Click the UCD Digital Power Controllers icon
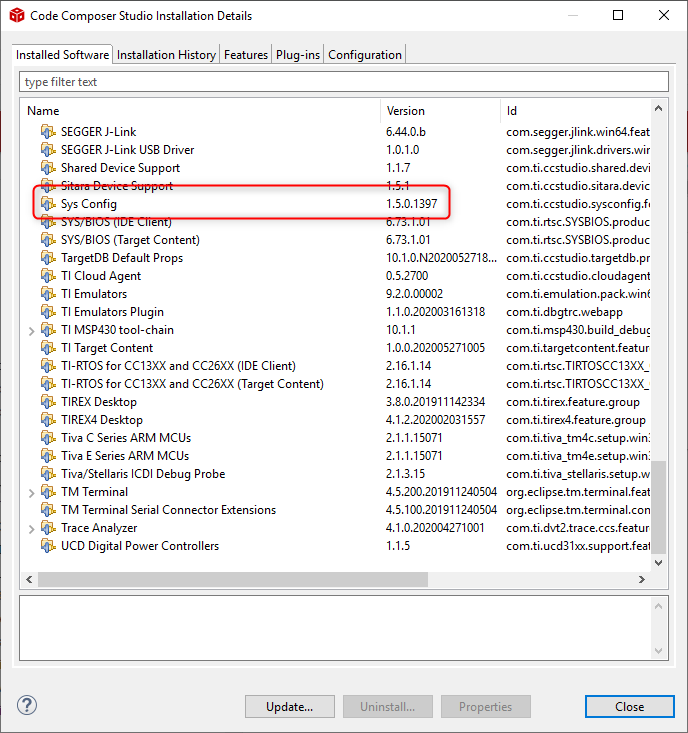 coord(48,546)
